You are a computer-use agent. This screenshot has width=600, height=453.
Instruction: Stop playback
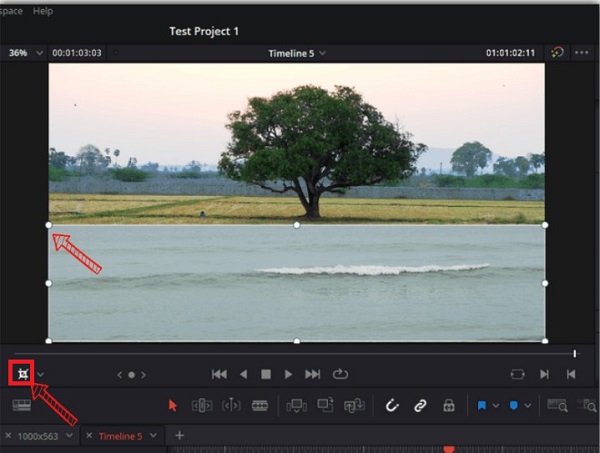coord(266,374)
